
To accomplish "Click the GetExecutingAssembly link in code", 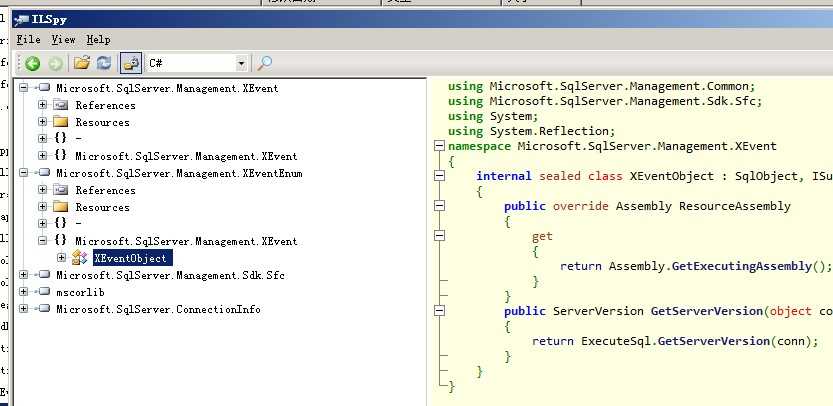I will pyautogui.click(x=742, y=266).
